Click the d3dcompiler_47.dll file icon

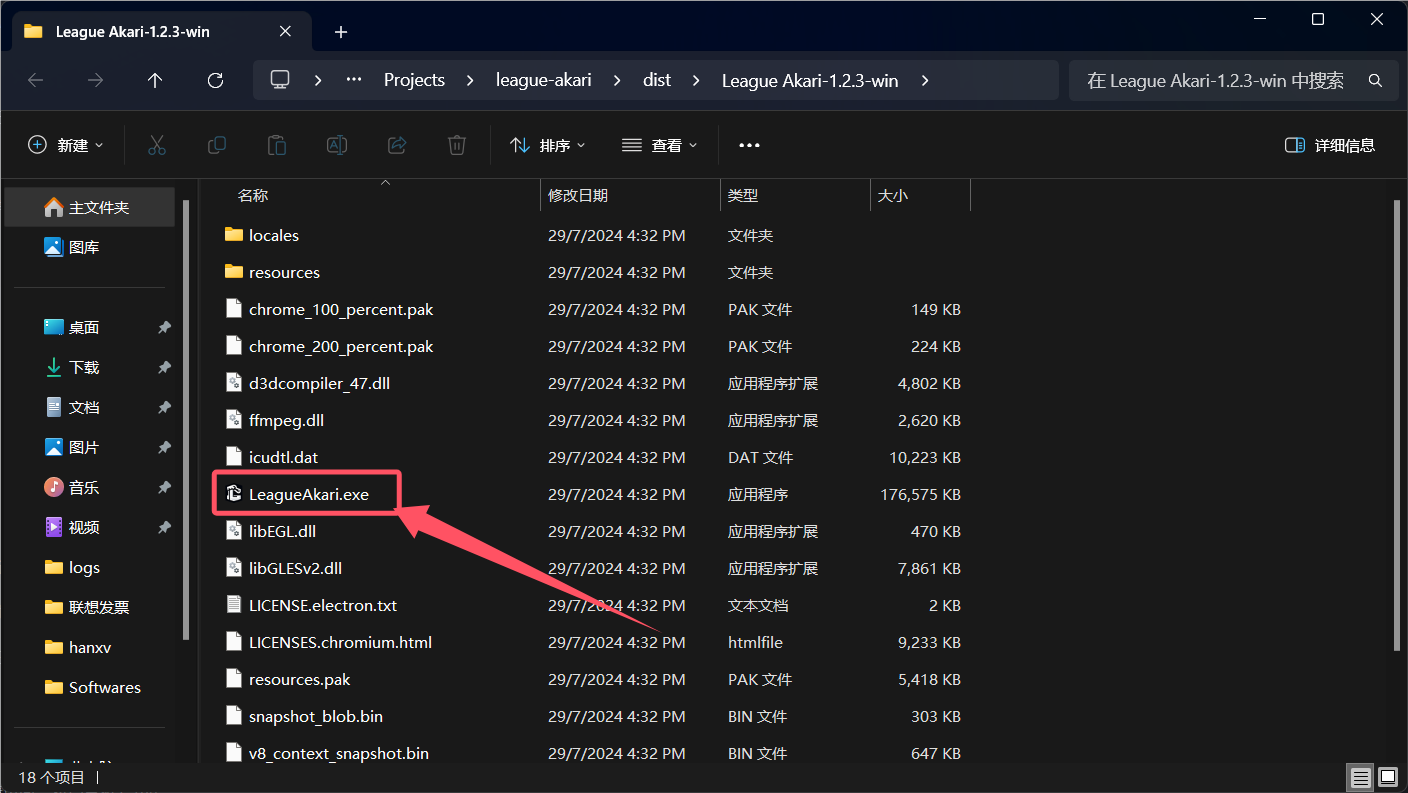pyautogui.click(x=234, y=383)
